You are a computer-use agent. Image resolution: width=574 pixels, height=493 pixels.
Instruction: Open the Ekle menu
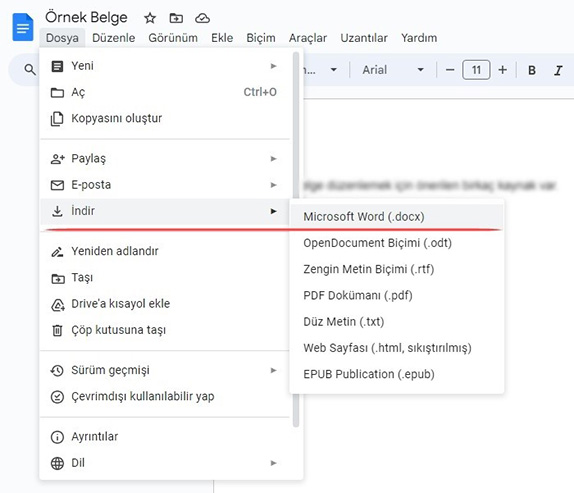pos(222,38)
